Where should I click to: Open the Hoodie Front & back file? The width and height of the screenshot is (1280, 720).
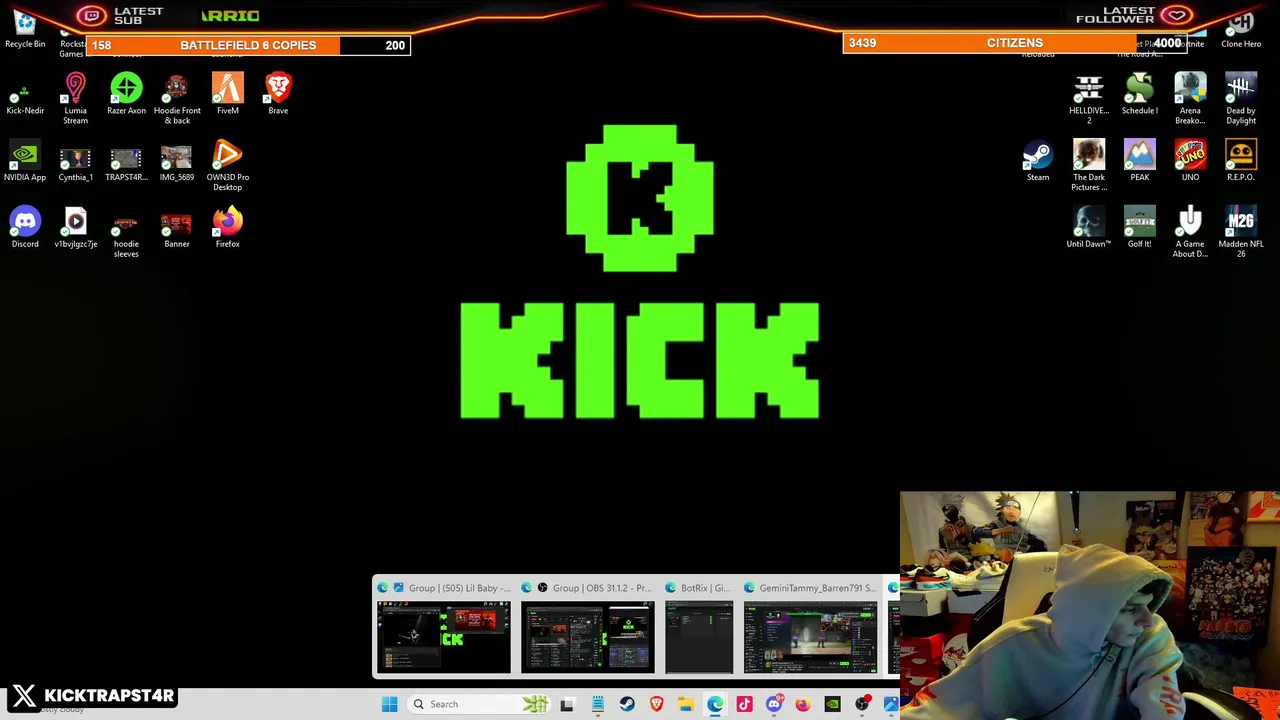pos(177,99)
